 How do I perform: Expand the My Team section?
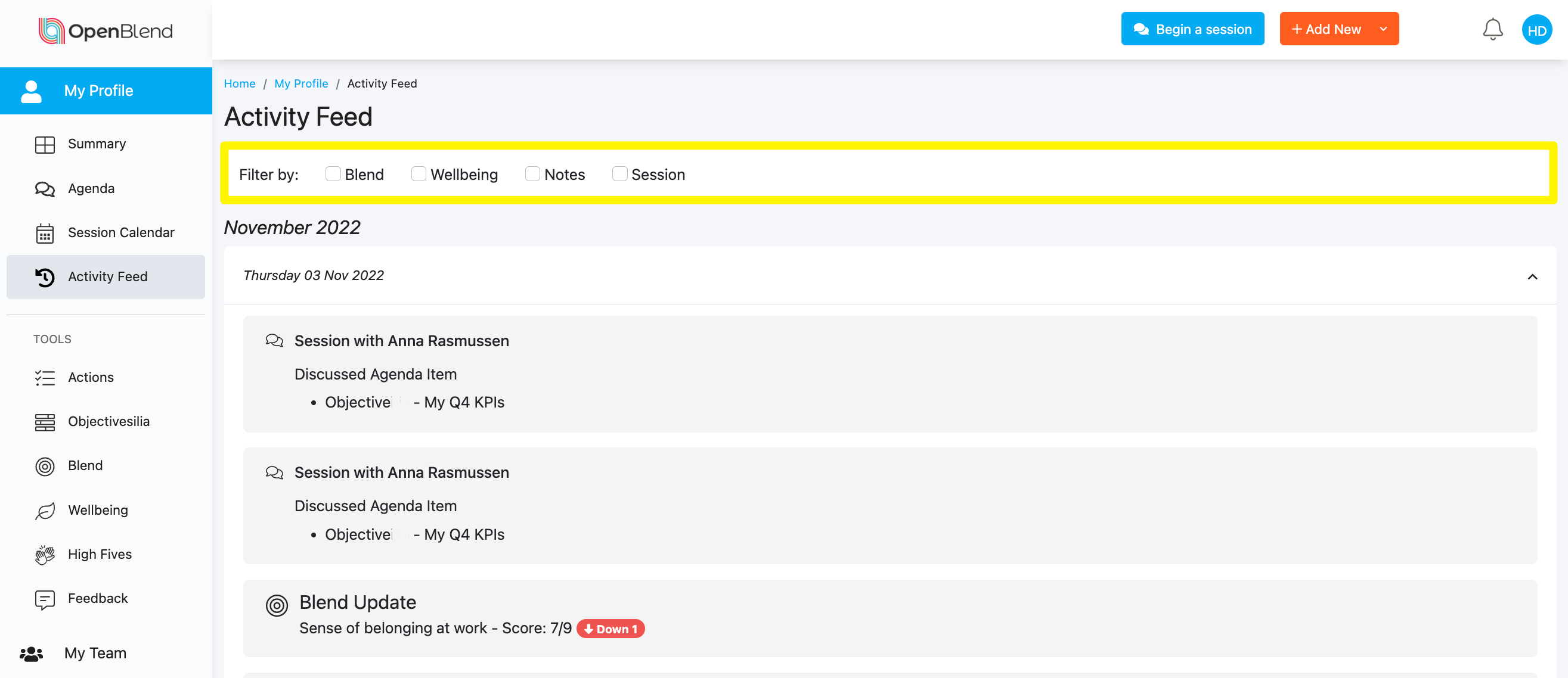(x=95, y=652)
